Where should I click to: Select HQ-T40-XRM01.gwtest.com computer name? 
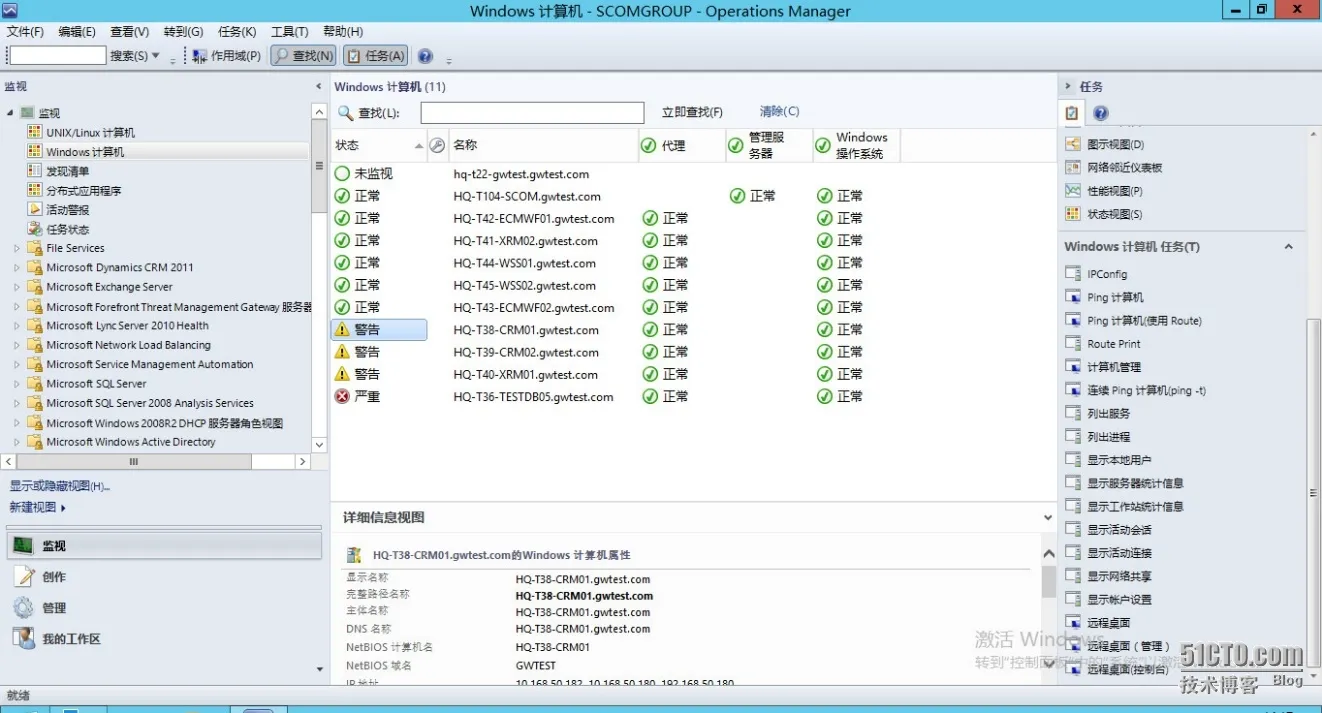(525, 375)
